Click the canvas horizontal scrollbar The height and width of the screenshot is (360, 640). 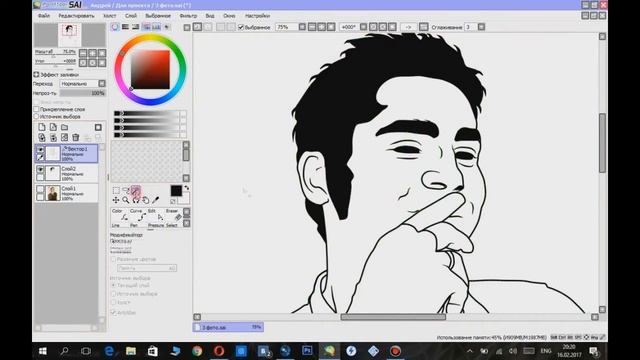coord(393,317)
